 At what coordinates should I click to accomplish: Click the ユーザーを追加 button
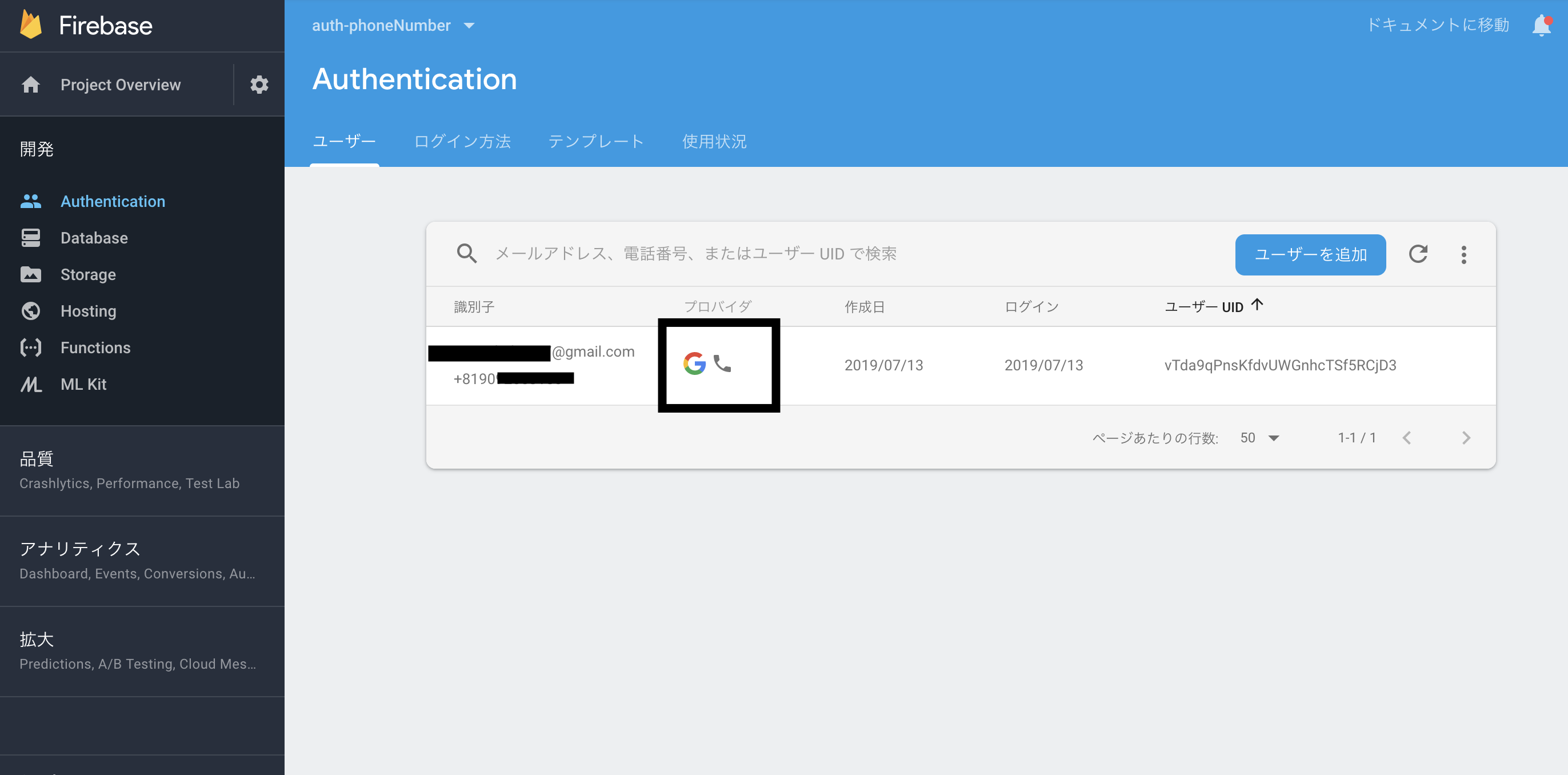(x=1310, y=254)
